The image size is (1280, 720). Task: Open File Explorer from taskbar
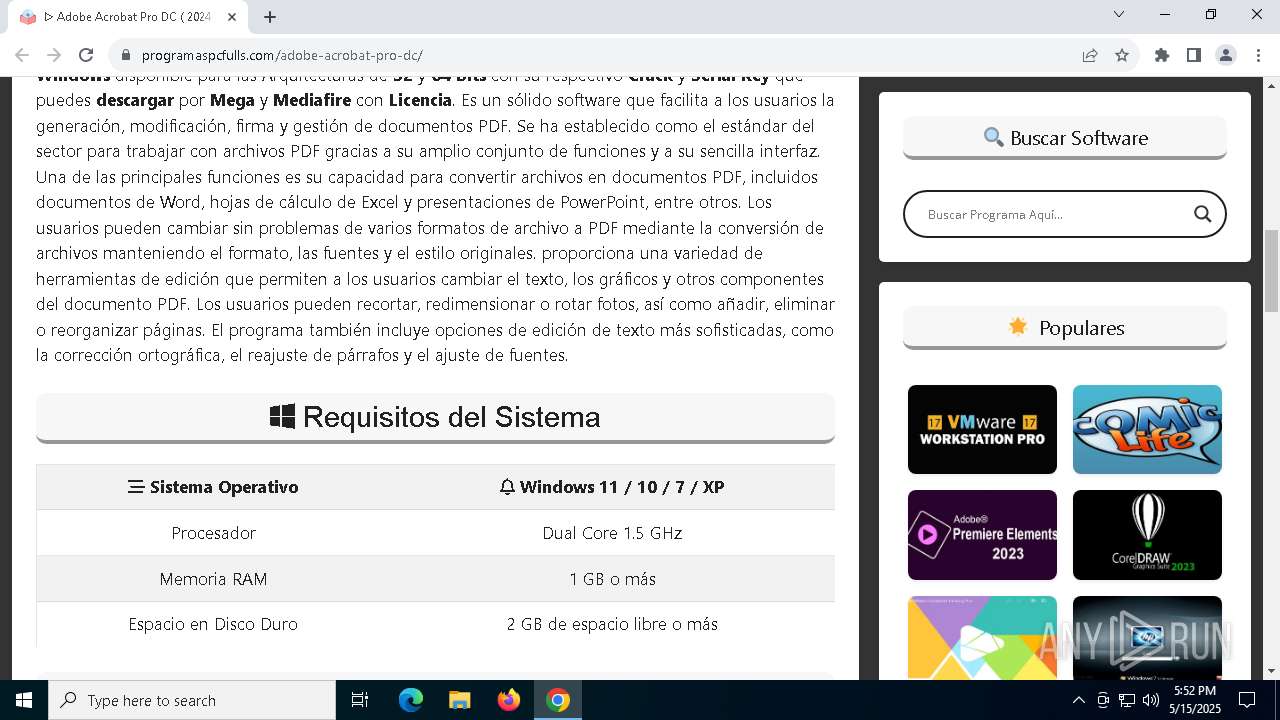(460, 700)
